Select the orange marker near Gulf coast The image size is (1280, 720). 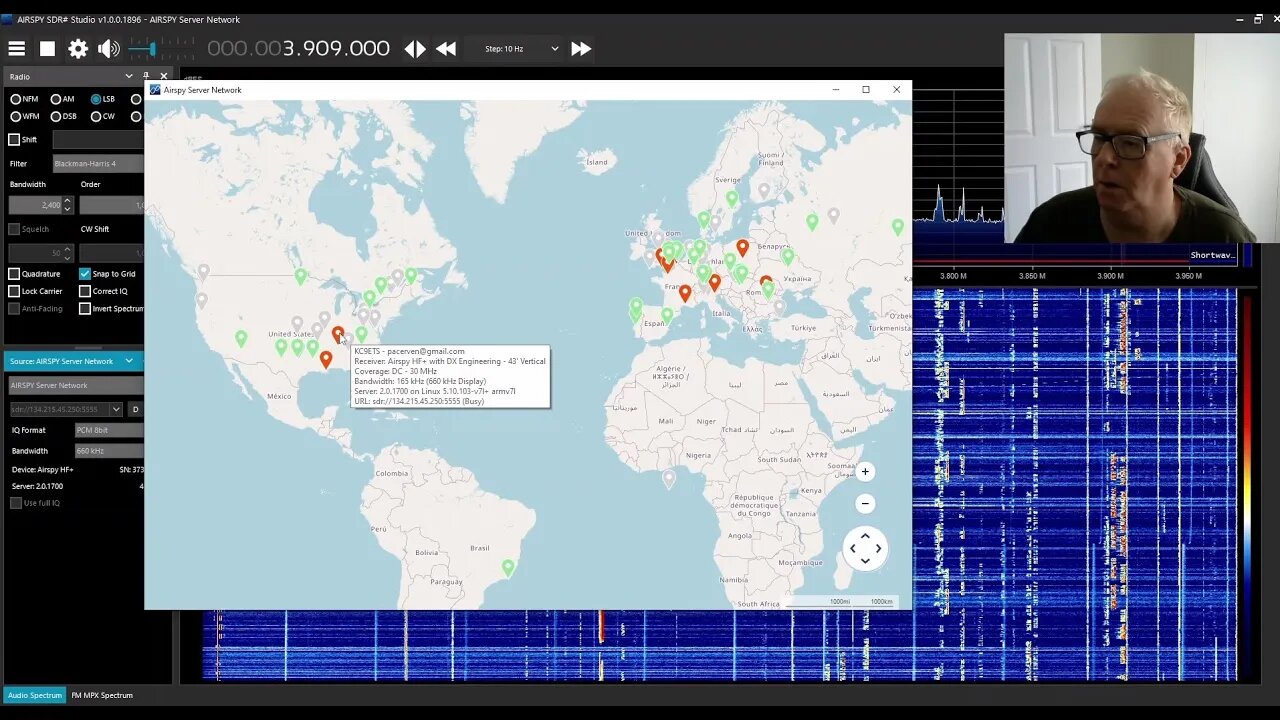pos(326,359)
